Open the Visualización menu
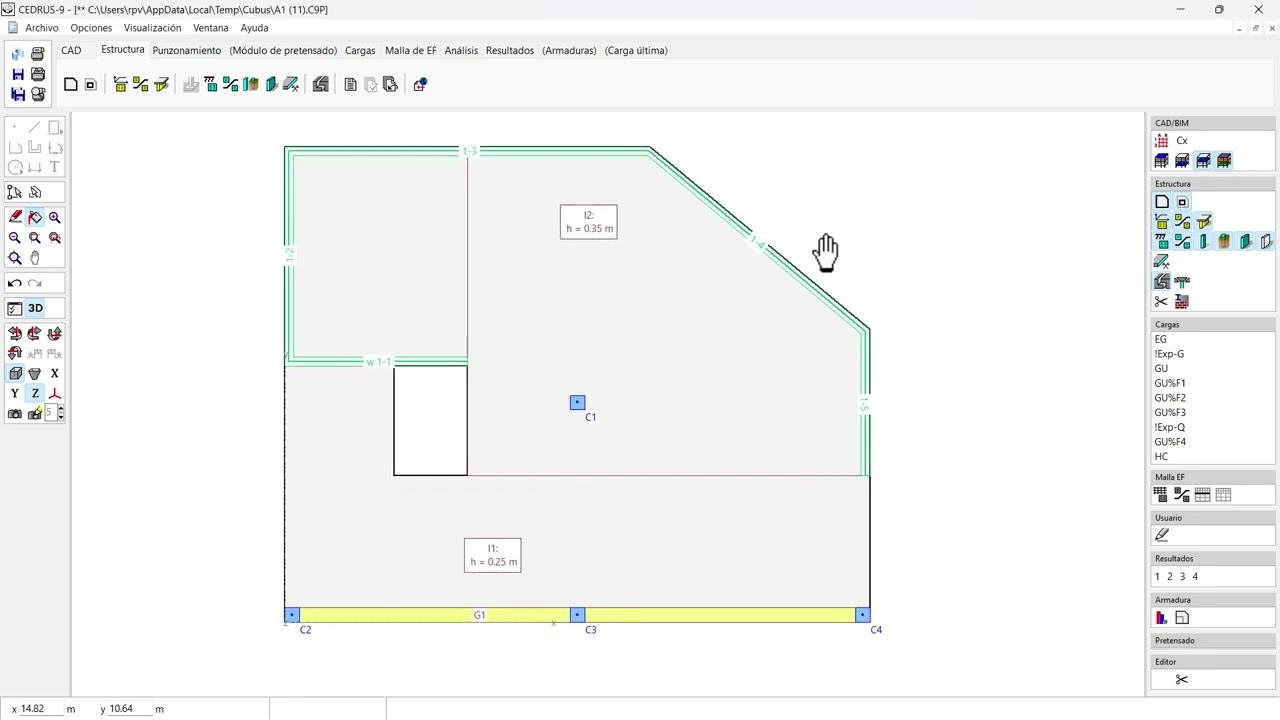 coord(152,28)
